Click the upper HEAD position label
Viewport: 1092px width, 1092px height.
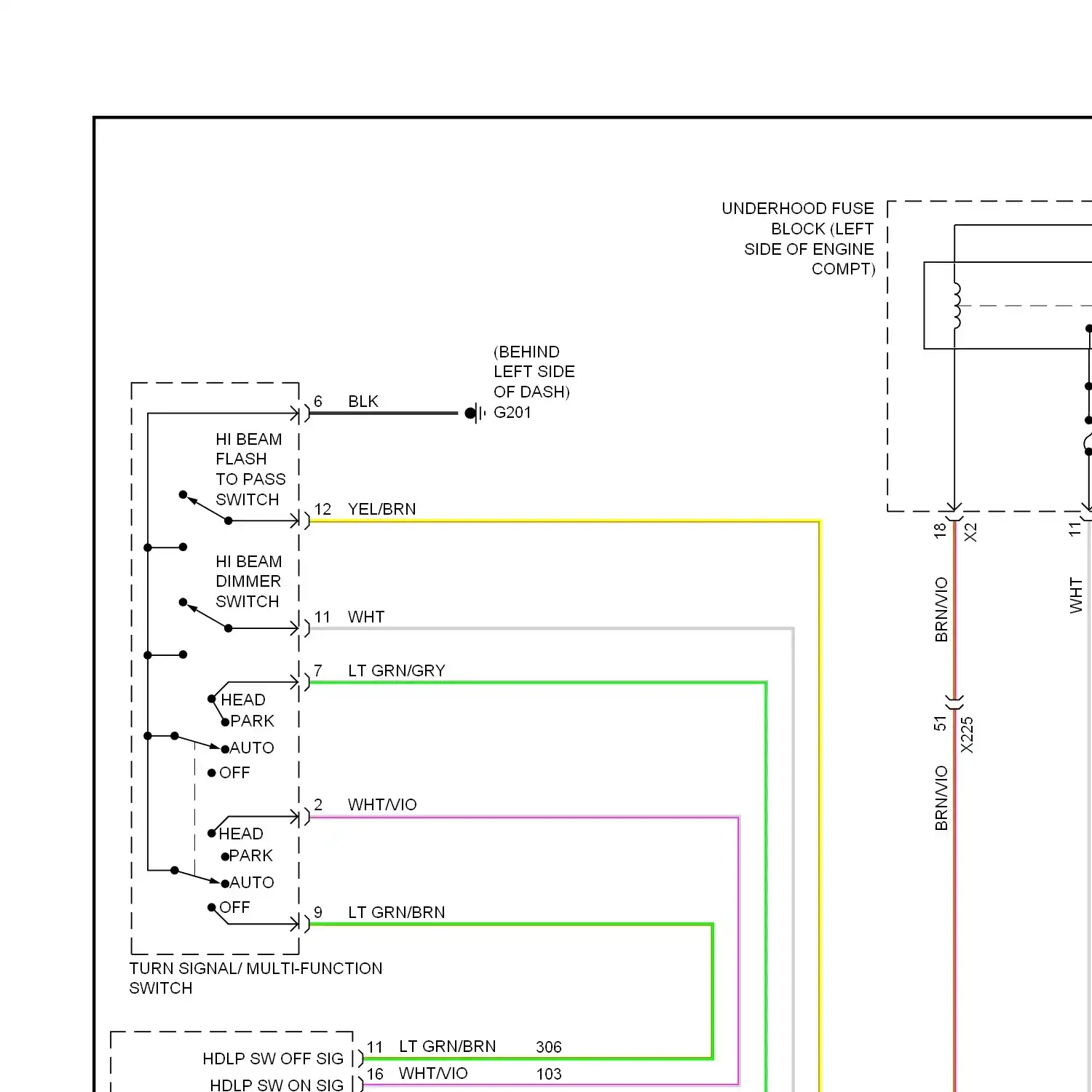243,700
